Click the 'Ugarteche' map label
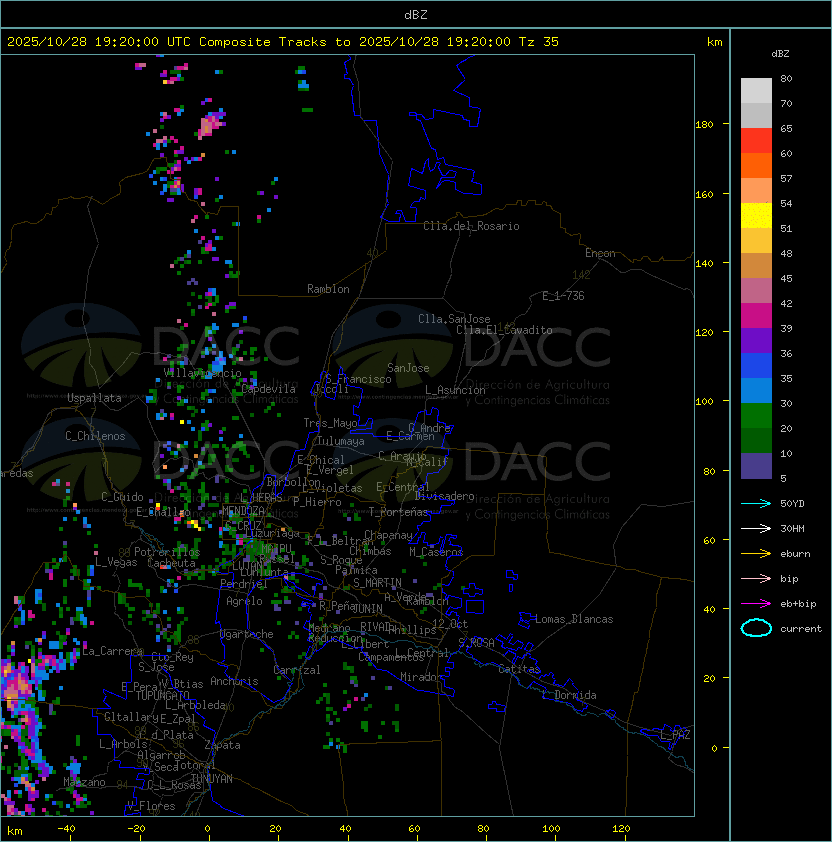 pos(247,634)
